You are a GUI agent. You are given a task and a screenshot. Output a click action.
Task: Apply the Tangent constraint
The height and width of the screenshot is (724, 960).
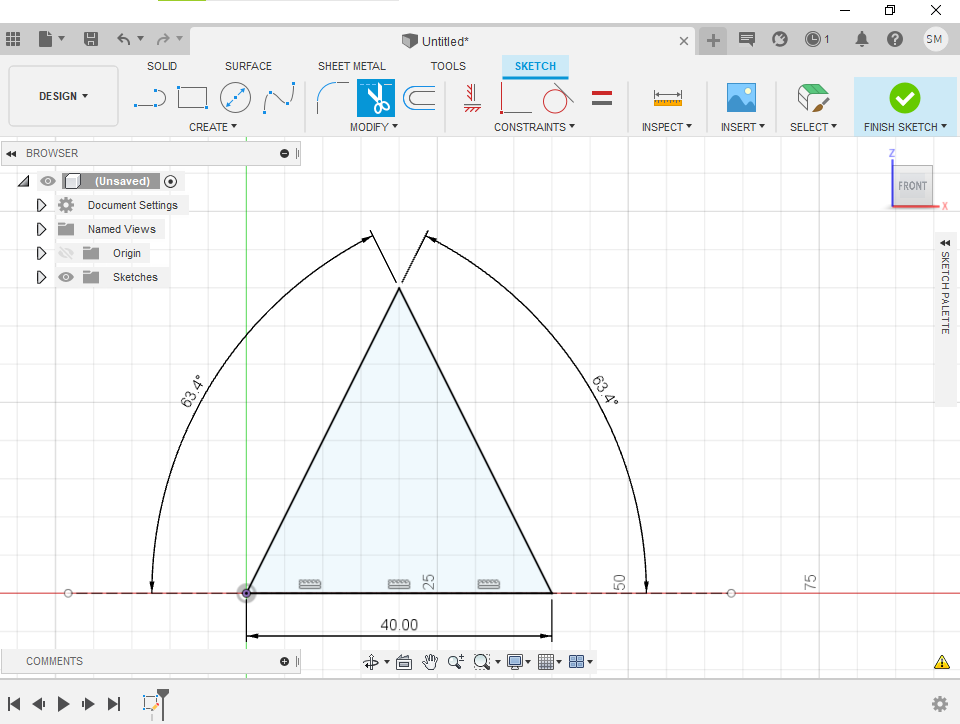(558, 98)
